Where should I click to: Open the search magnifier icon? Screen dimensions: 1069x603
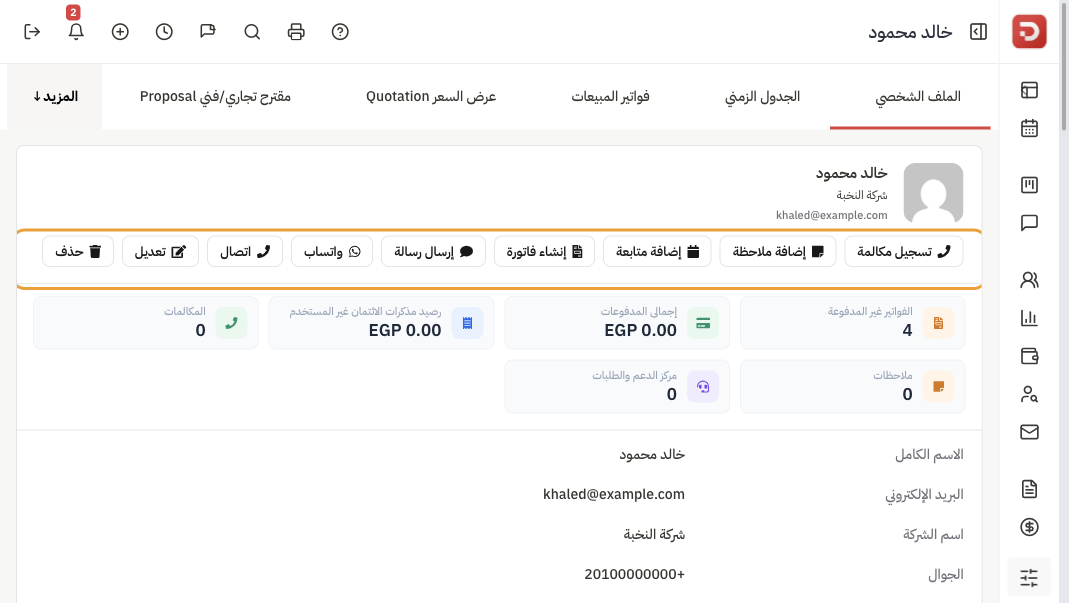point(252,31)
